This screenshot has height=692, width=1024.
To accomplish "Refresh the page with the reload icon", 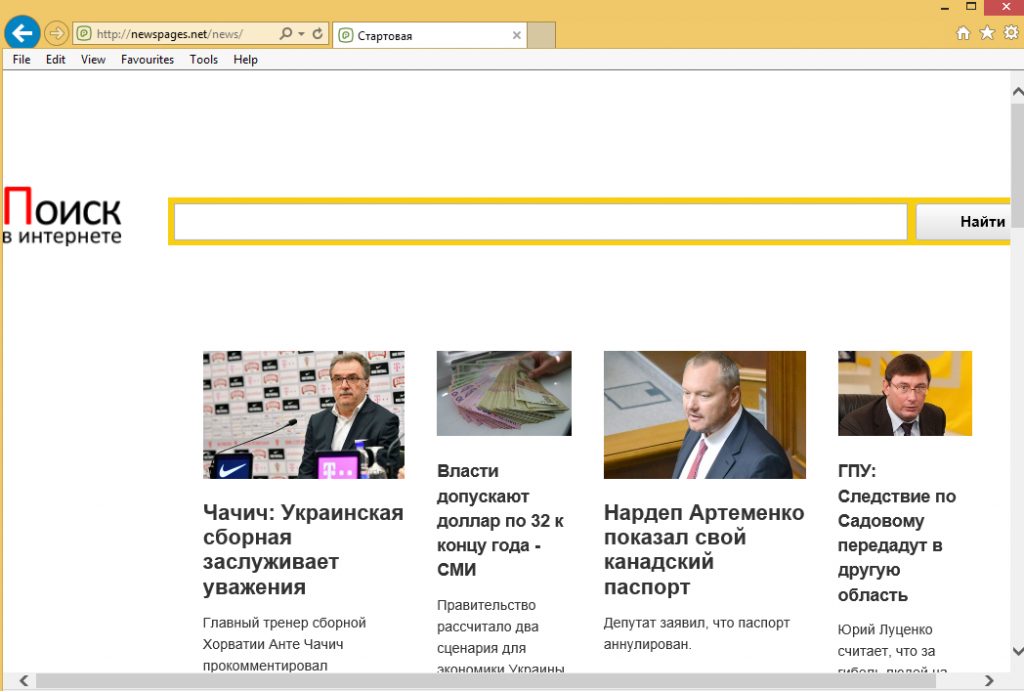I will click(x=318, y=34).
